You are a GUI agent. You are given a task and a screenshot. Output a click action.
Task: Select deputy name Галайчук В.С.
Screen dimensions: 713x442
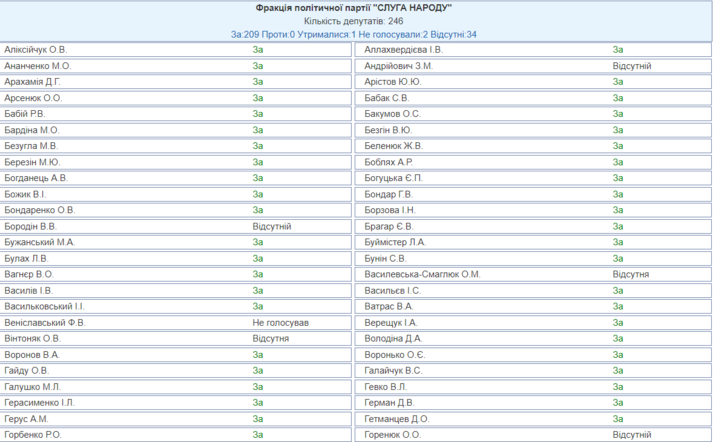(x=394, y=371)
